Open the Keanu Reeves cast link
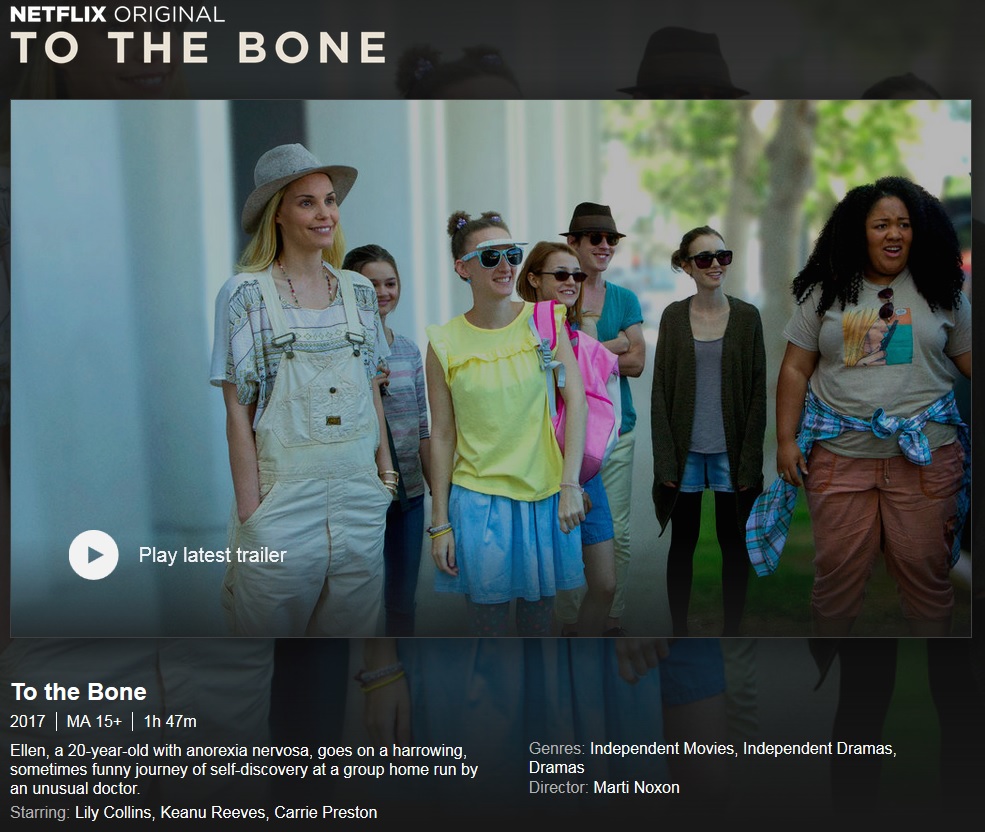Viewport: 985px width, 832px height. pos(212,813)
